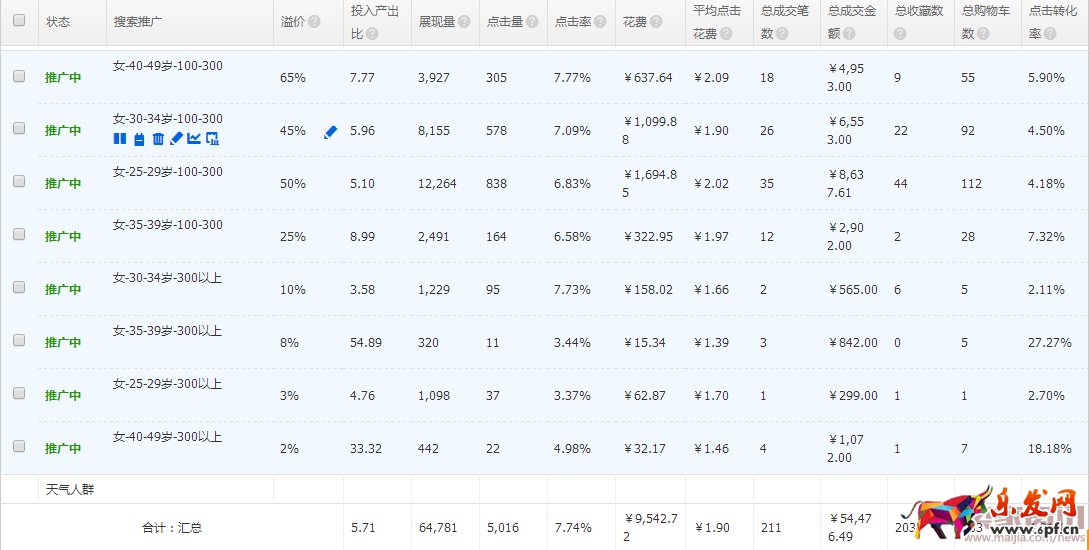Tick the checkbox for 女-35-39岁-300以上 row

pos(19,340)
